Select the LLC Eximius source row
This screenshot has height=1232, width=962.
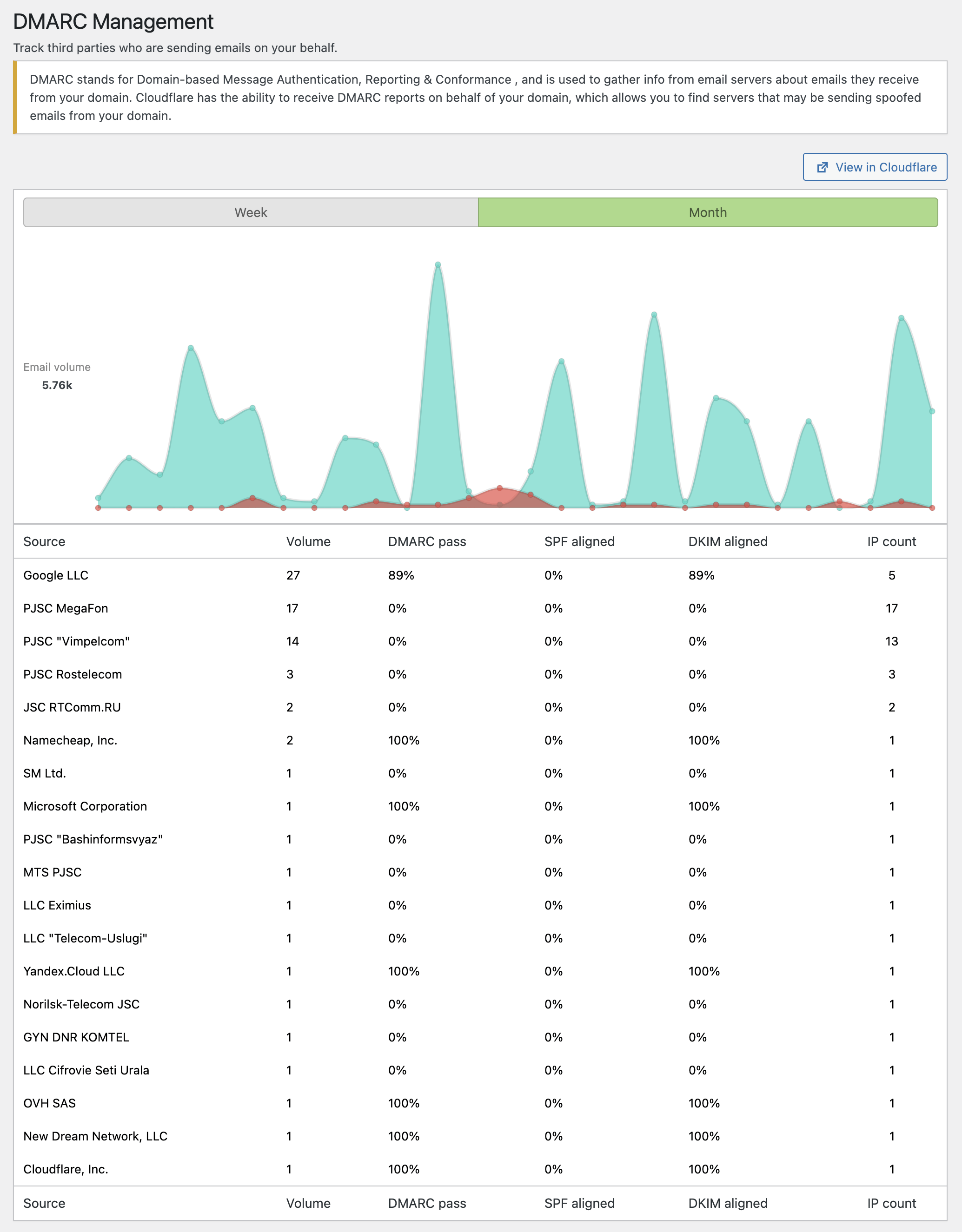tap(480, 905)
